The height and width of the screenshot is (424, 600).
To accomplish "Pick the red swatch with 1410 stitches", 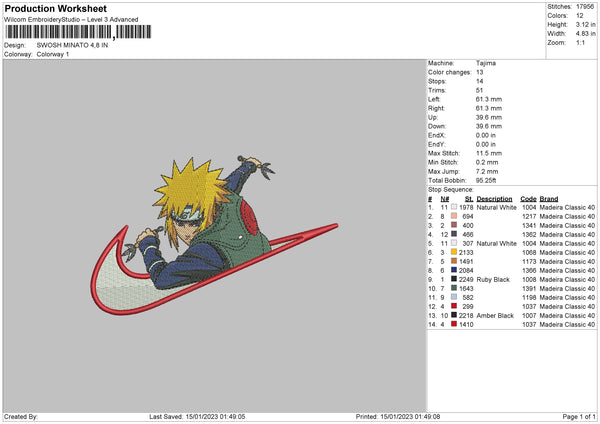I will [454, 324].
